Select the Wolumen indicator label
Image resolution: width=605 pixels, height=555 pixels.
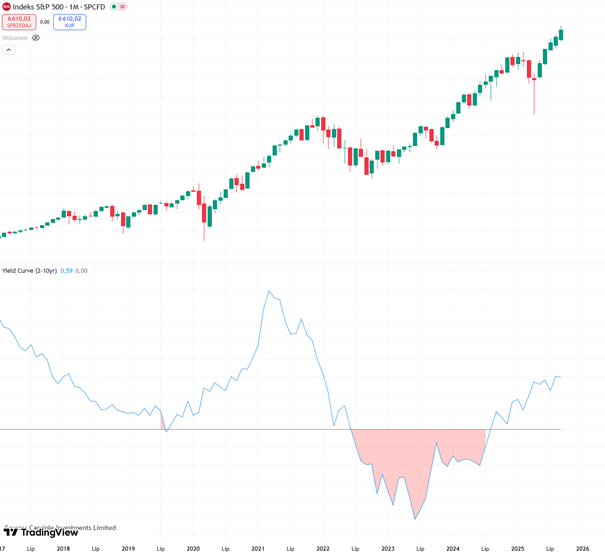point(14,38)
